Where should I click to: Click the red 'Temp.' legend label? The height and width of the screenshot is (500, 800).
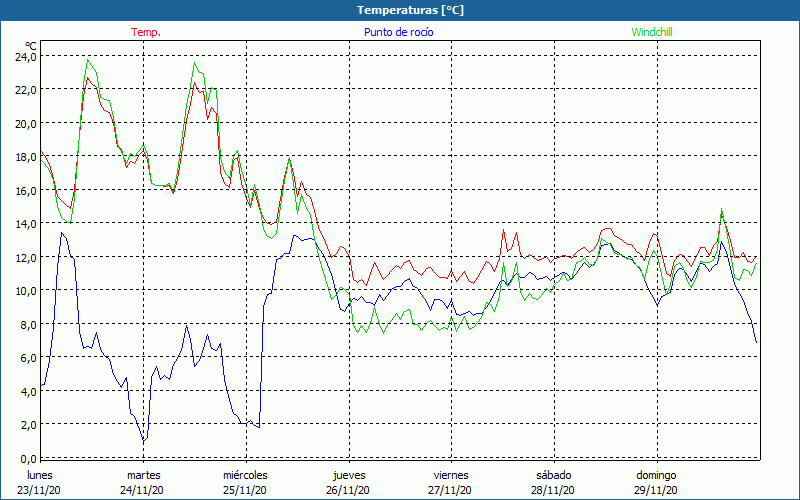tap(146, 32)
